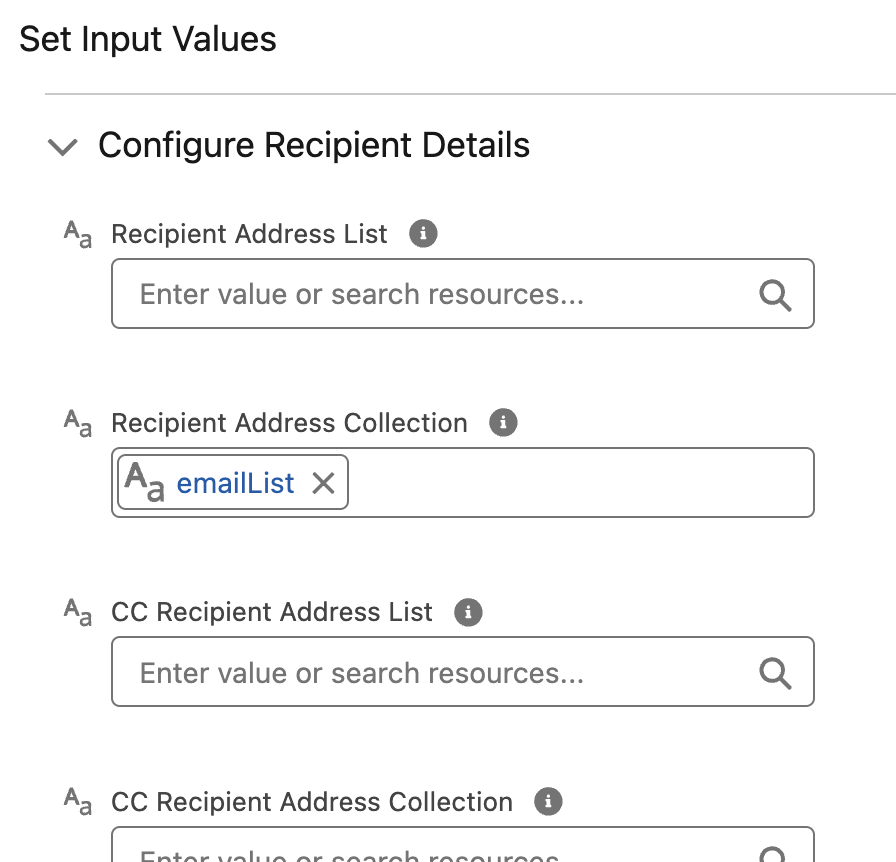Click empty area of Recipient Address Collection field
The image size is (896, 862).
pyautogui.click(x=580, y=484)
